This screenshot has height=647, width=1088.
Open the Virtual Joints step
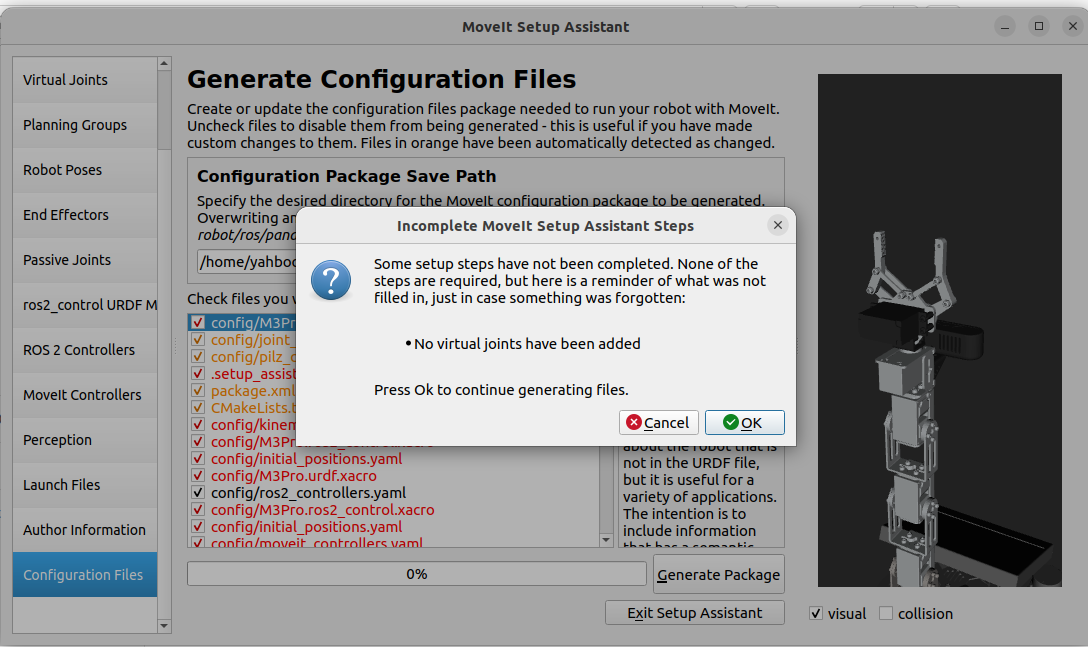pos(85,80)
